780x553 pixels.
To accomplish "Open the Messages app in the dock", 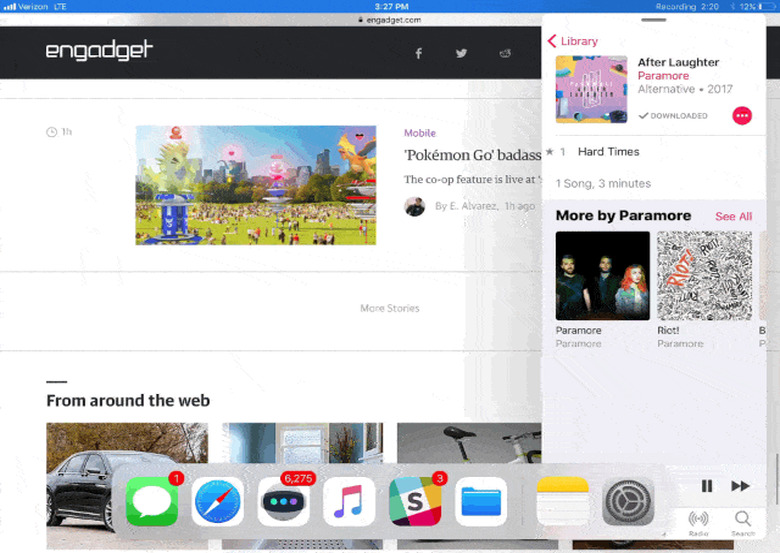I will click(152, 501).
